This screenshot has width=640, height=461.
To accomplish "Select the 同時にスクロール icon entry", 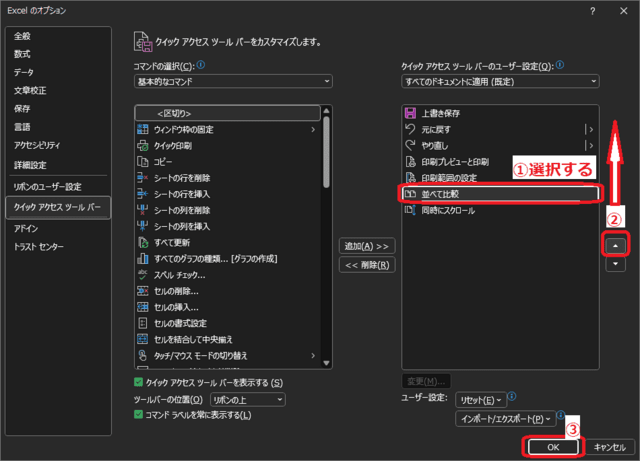I will point(409,211).
